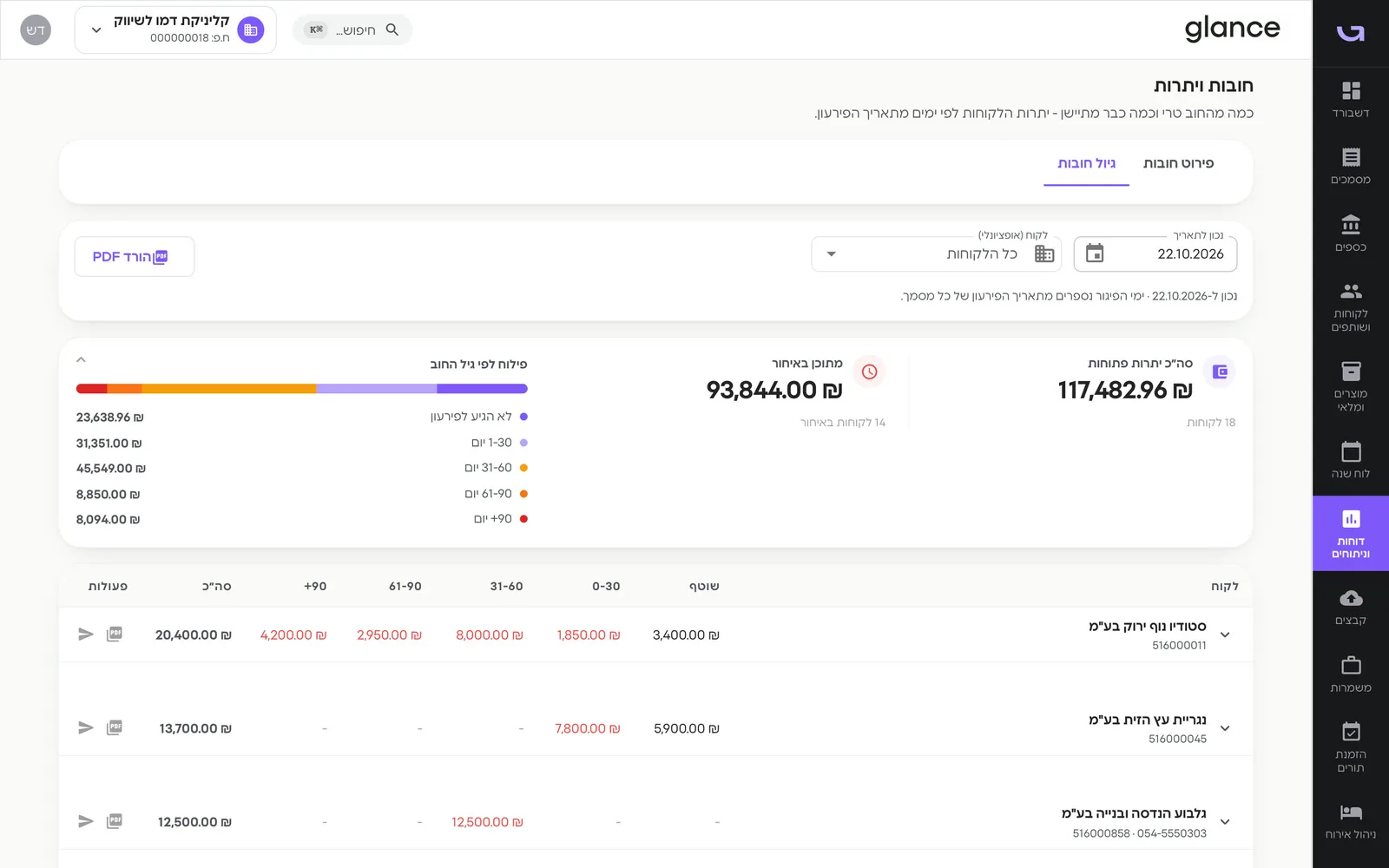1389x868 pixels.
Task: Click the 7,800.00 ₪ overdue amount
Action: pyautogui.click(x=588, y=729)
